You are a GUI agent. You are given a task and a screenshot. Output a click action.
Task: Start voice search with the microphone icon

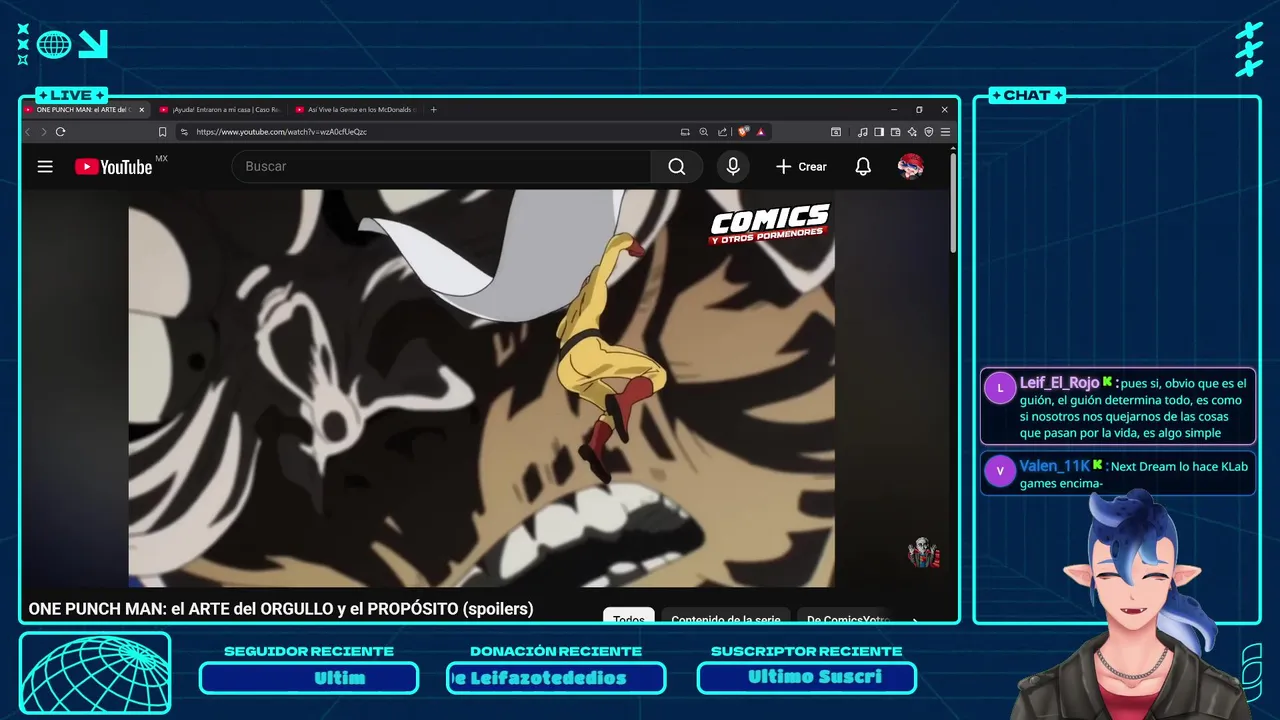pos(733,167)
